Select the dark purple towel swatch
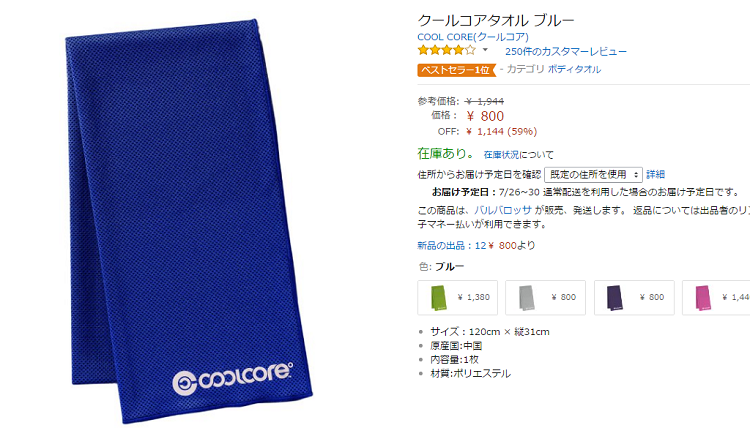Image resolution: width=750 pixels, height=428 pixels. point(634,297)
